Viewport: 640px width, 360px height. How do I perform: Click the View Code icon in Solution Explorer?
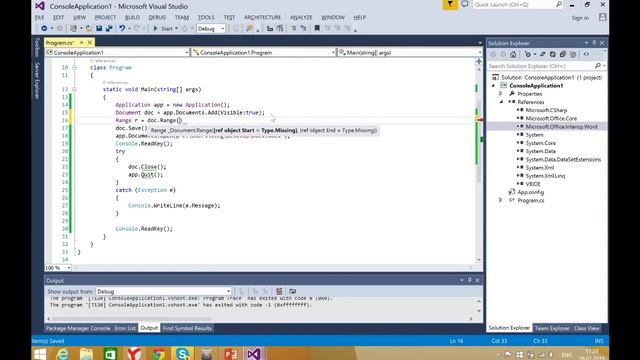(x=587, y=54)
